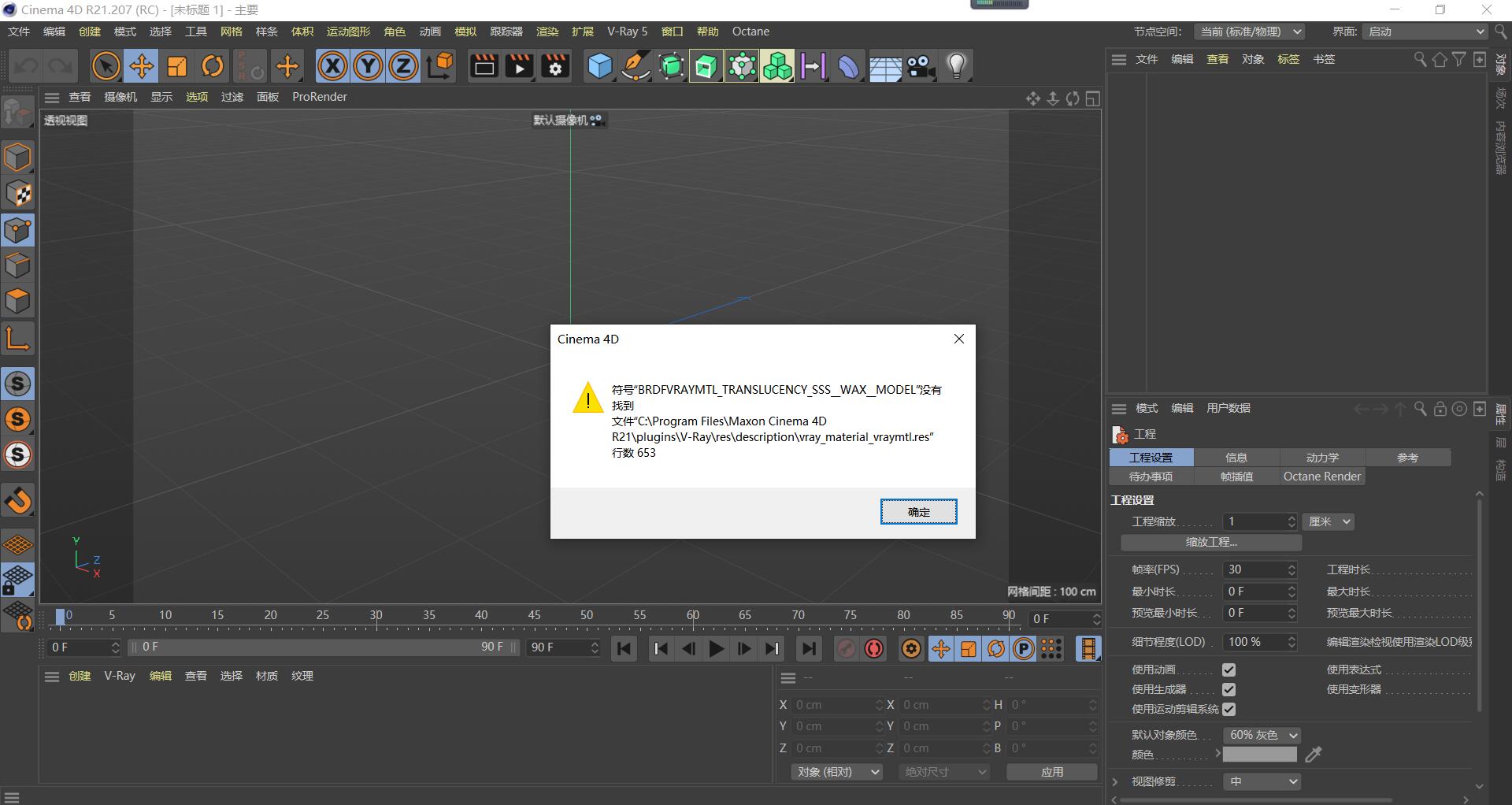Go to the start of animation
The height and width of the screenshot is (805, 1512).
624,649
